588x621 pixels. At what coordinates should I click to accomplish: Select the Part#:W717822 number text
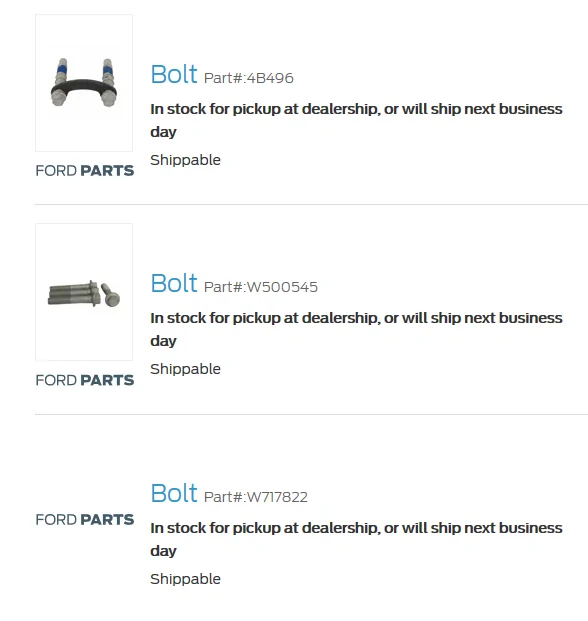click(x=256, y=497)
